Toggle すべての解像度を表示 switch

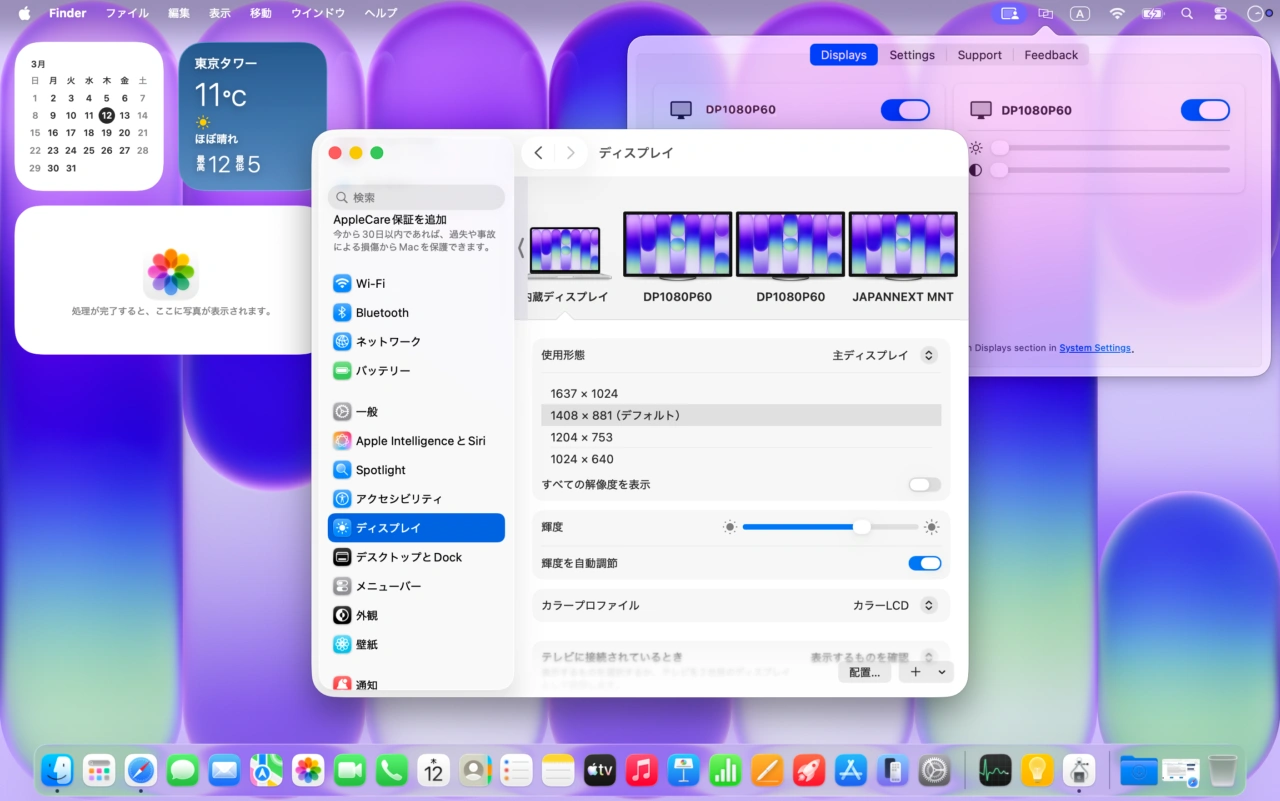[924, 484]
